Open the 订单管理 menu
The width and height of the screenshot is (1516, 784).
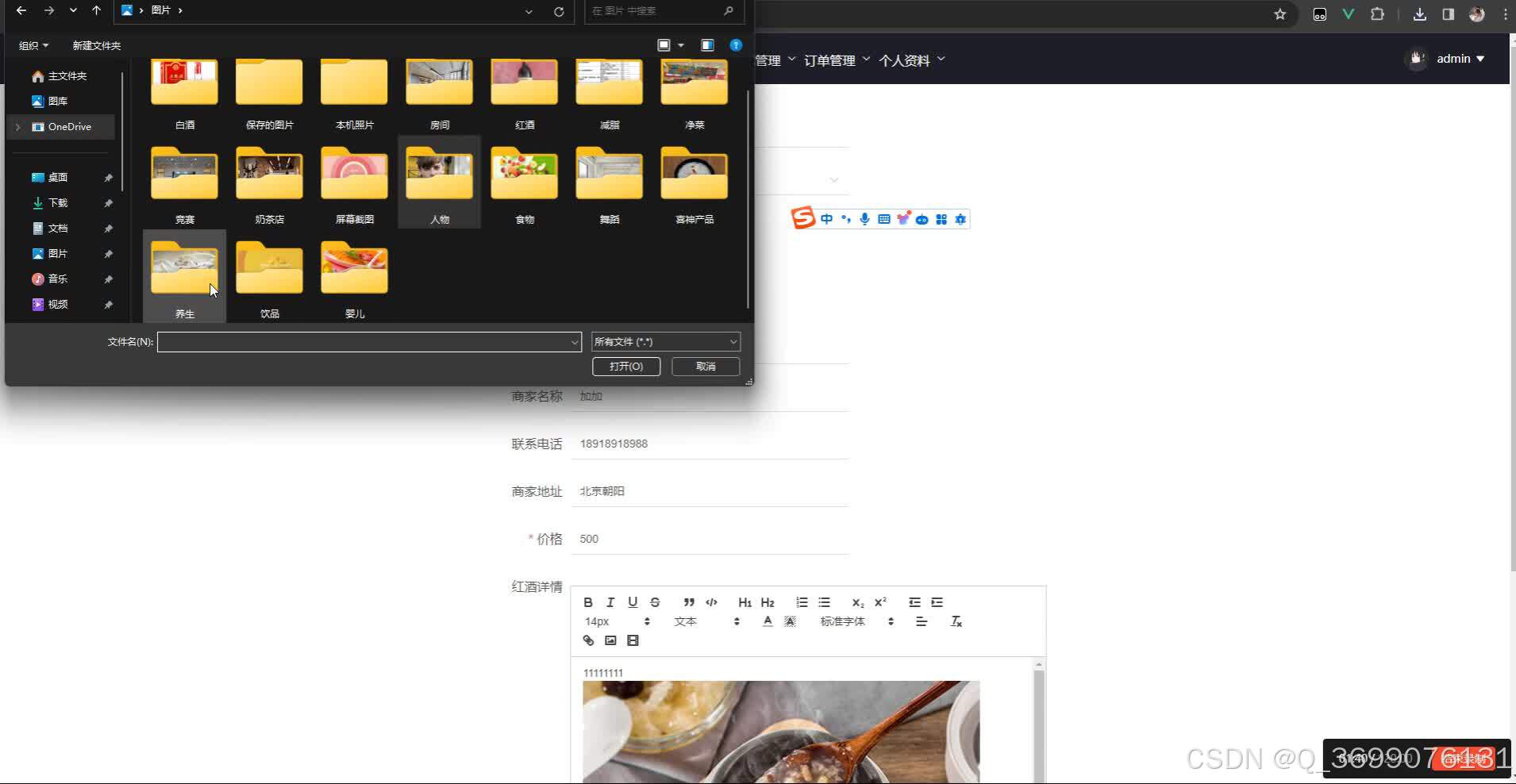[x=829, y=60]
